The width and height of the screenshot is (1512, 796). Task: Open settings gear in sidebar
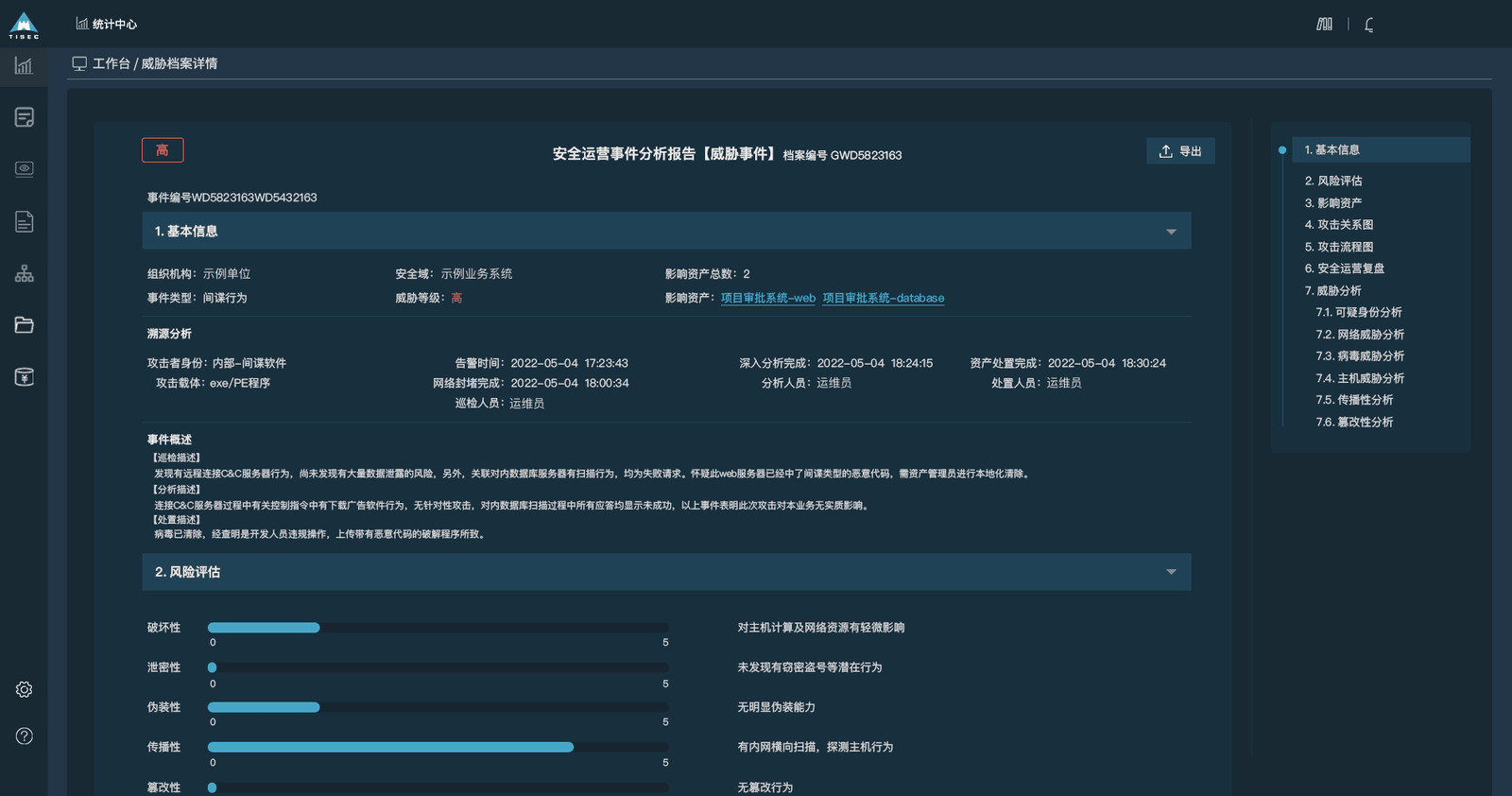click(25, 689)
